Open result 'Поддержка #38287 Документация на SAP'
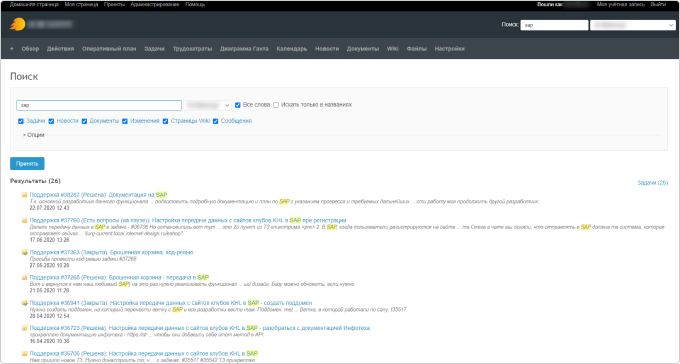Image resolution: width=680 pixels, height=364 pixels. (x=98, y=195)
